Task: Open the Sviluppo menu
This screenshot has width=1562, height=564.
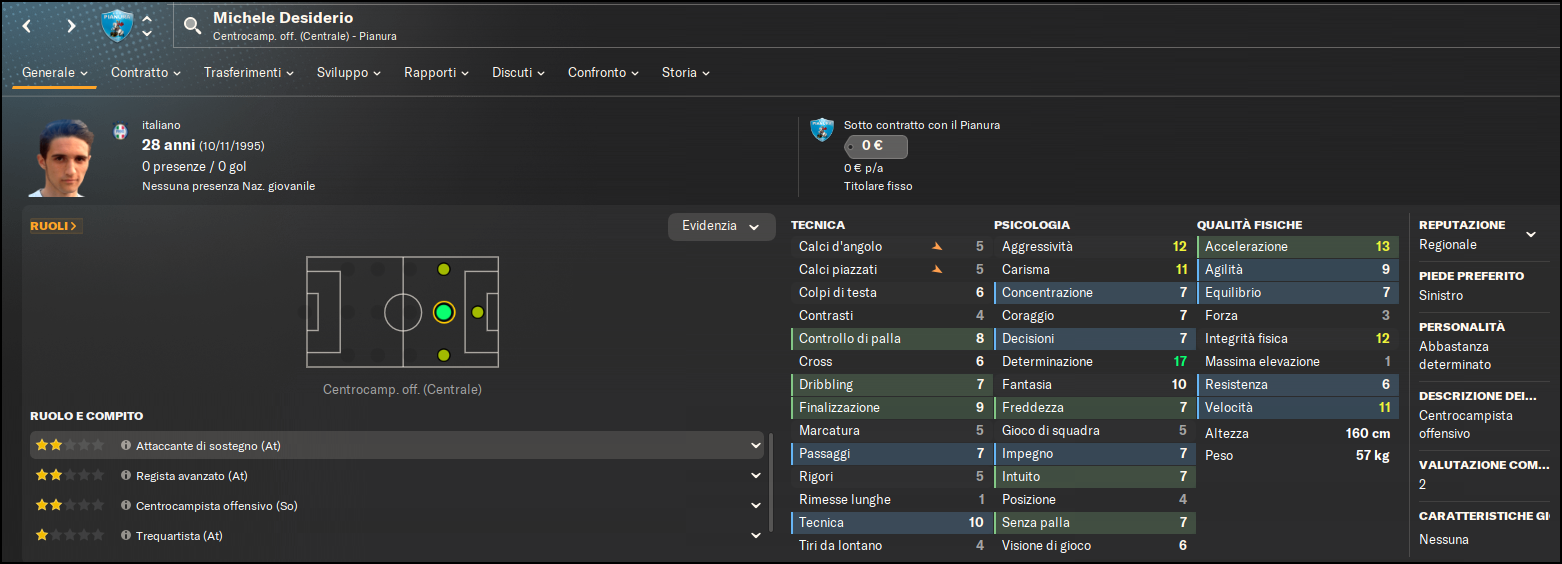Action: (x=349, y=73)
